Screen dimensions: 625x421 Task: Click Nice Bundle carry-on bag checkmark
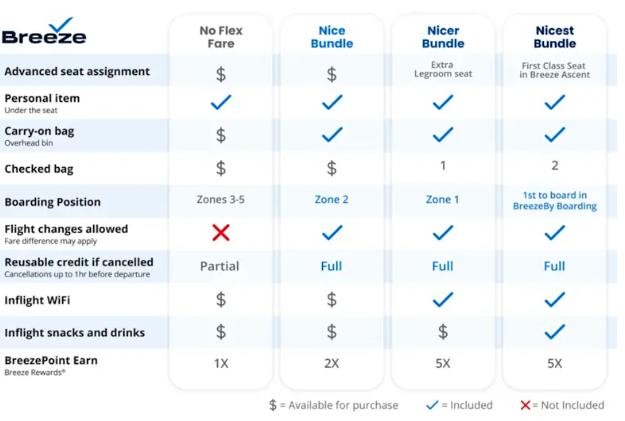332,135
